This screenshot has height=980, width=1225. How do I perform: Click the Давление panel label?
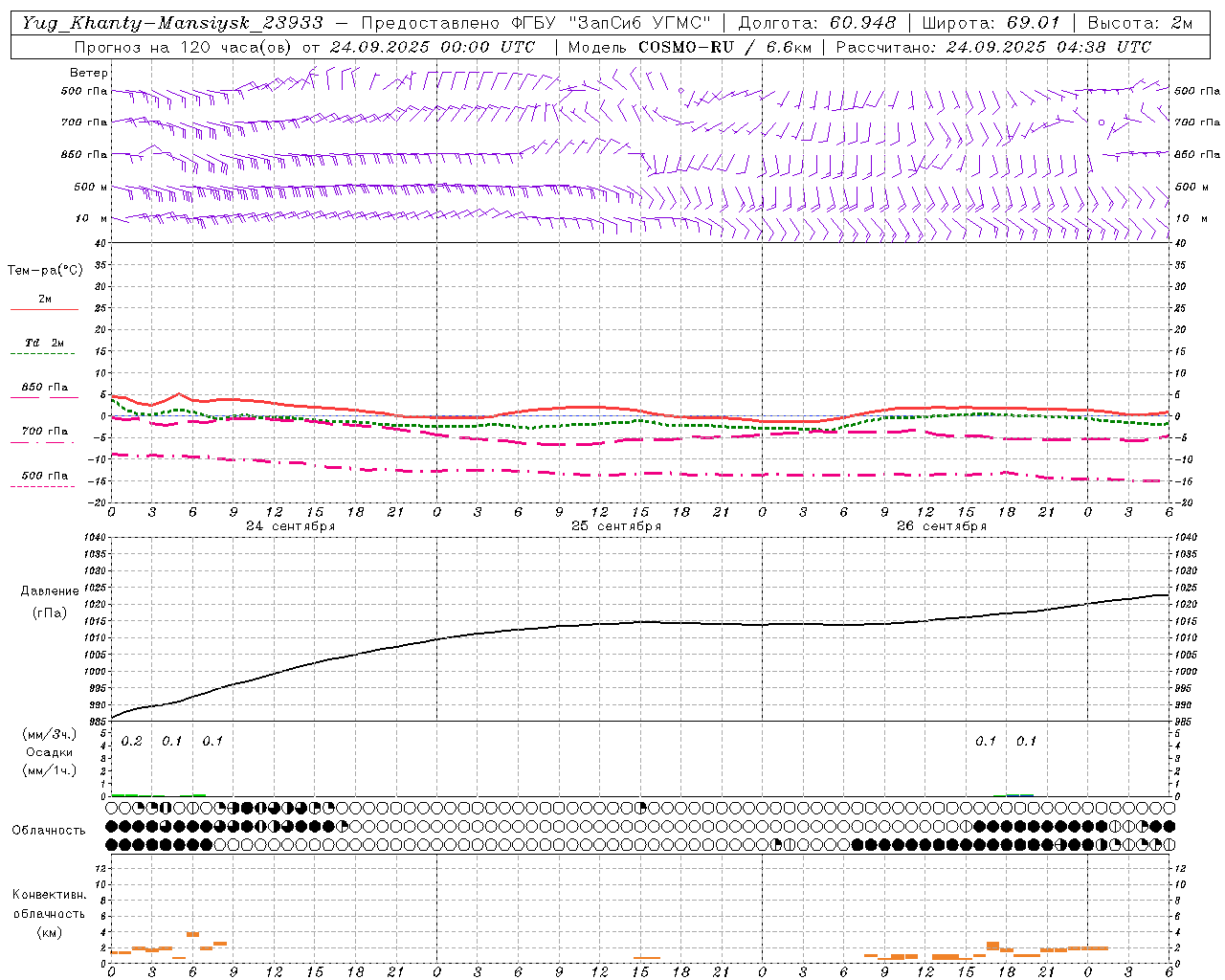(x=50, y=591)
